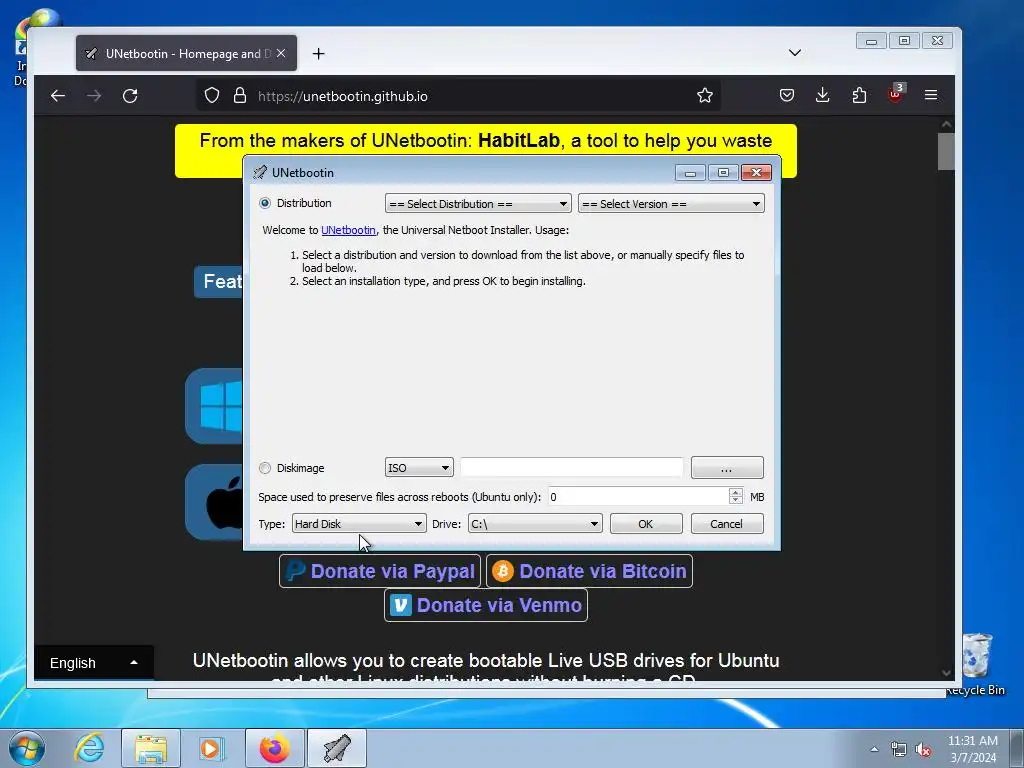
Task: Open Internet Explorer from the taskbar
Action: point(89,748)
